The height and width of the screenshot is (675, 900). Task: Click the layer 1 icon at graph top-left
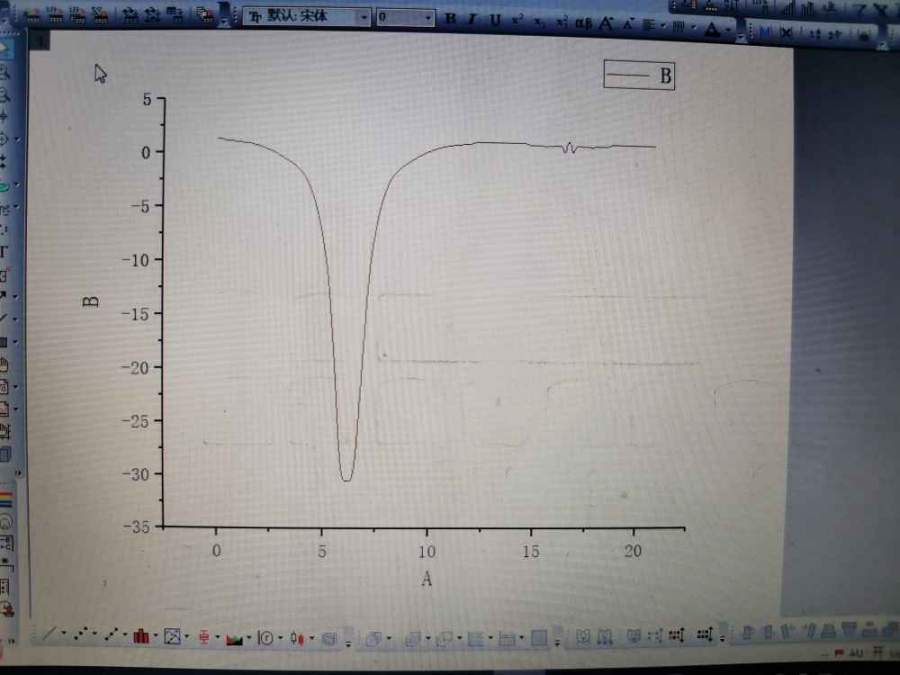(x=40, y=40)
